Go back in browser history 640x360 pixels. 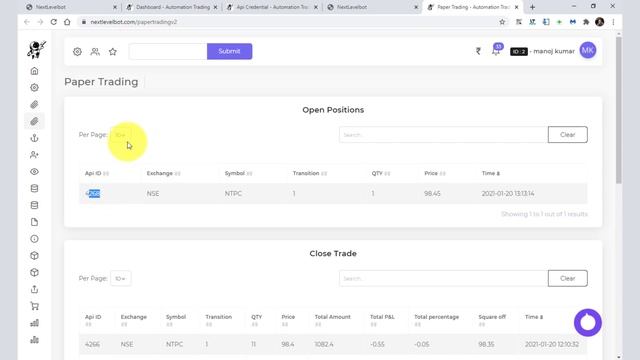[x=27, y=22]
